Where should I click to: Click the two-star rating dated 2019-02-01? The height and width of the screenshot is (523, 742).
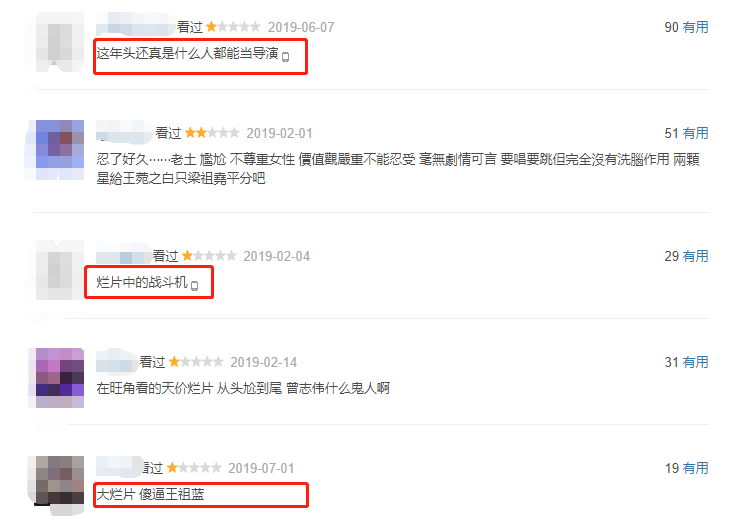click(x=212, y=133)
